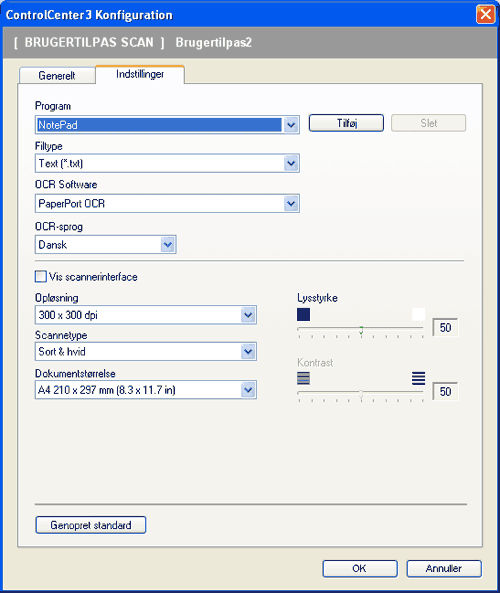Click the Lysstyrke value field showing 50
This screenshot has width=500, height=593.
[x=445, y=328]
